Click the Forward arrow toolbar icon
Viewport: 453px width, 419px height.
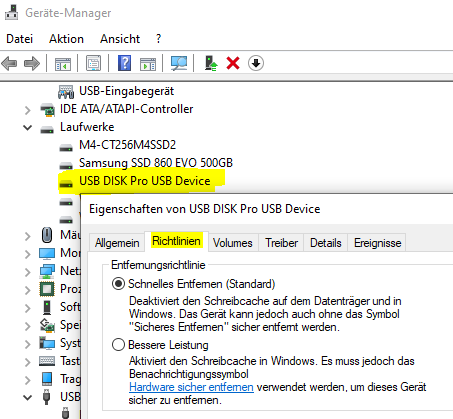pyautogui.click(x=32, y=63)
